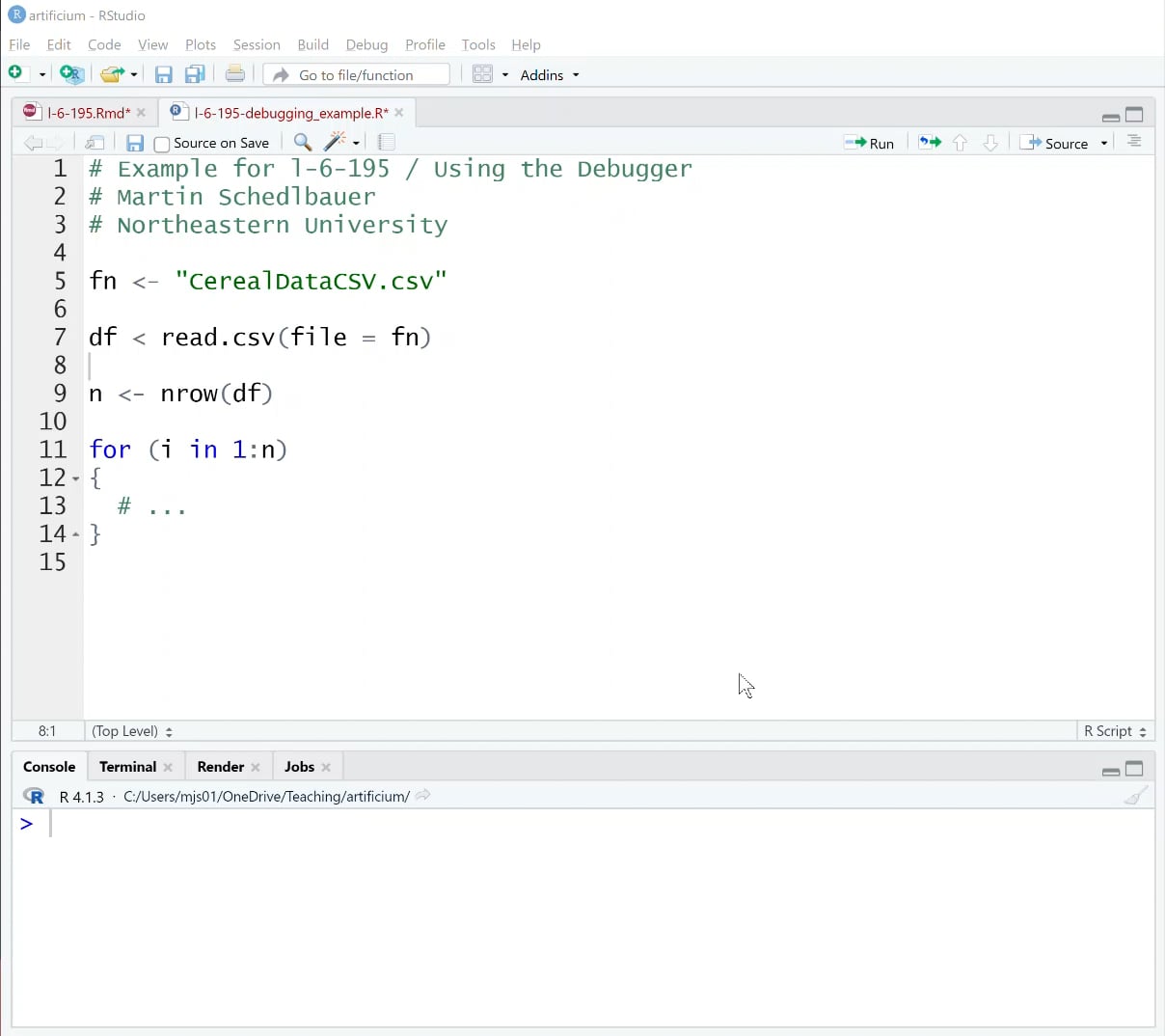Open the Session menu
The height and width of the screenshot is (1036, 1165).
[x=257, y=44]
